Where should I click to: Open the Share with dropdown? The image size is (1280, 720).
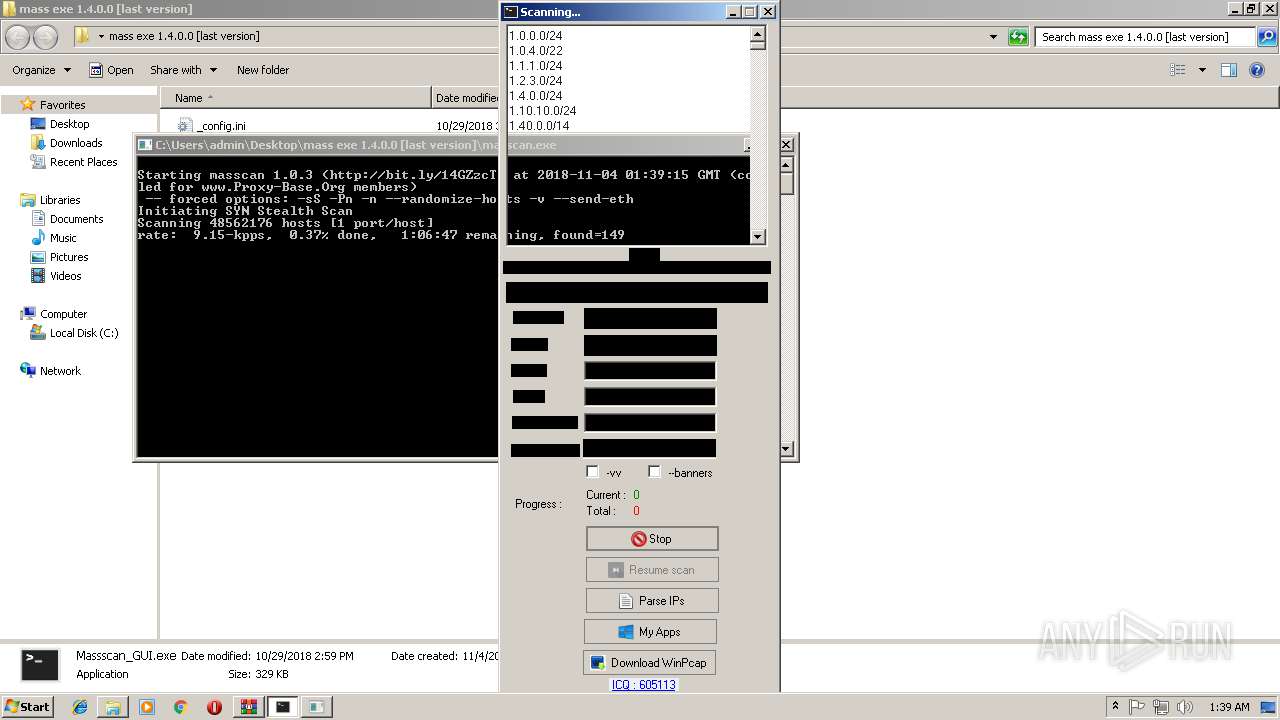pyautogui.click(x=183, y=70)
